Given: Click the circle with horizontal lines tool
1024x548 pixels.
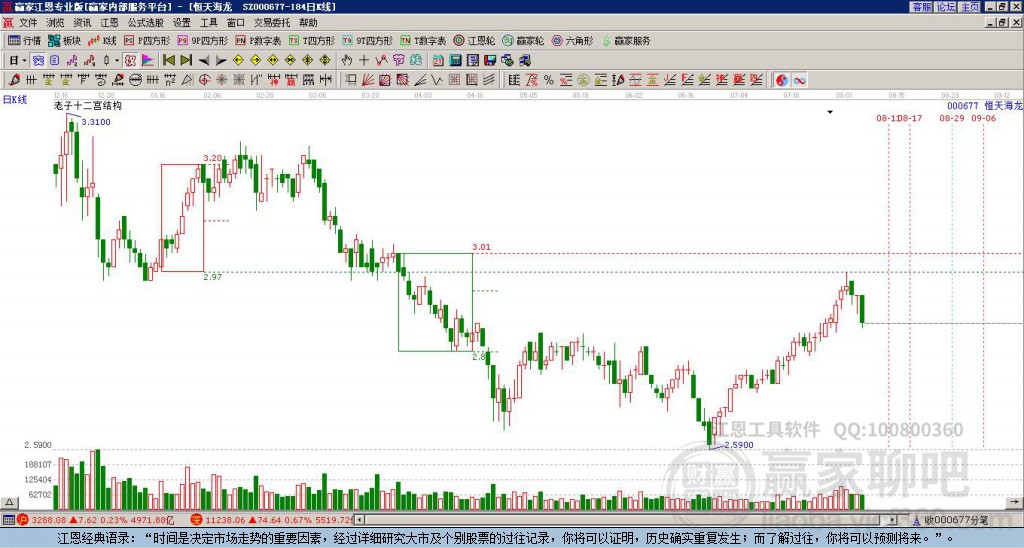Looking at the screenshot, I should [x=135, y=80].
